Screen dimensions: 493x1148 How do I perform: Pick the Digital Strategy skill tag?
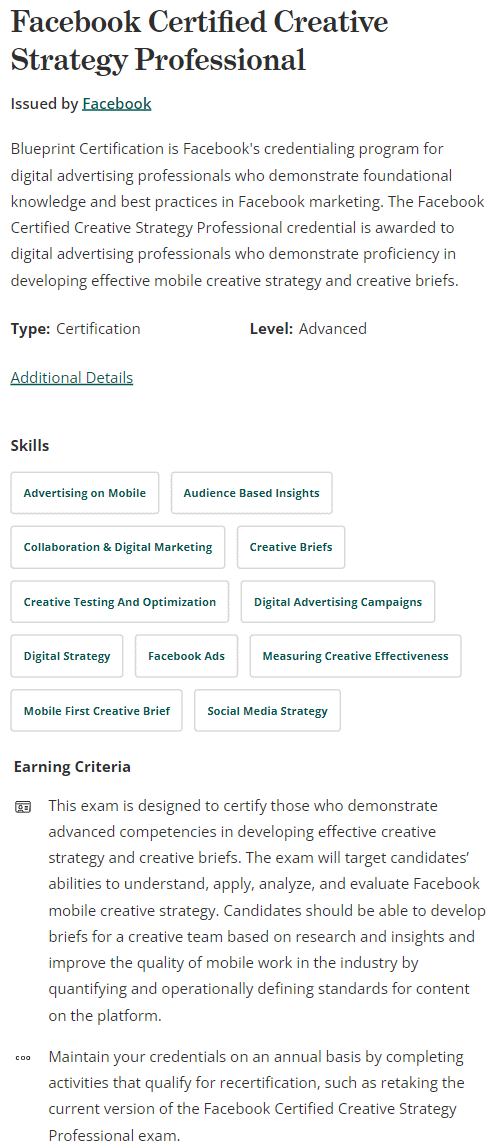pos(67,656)
